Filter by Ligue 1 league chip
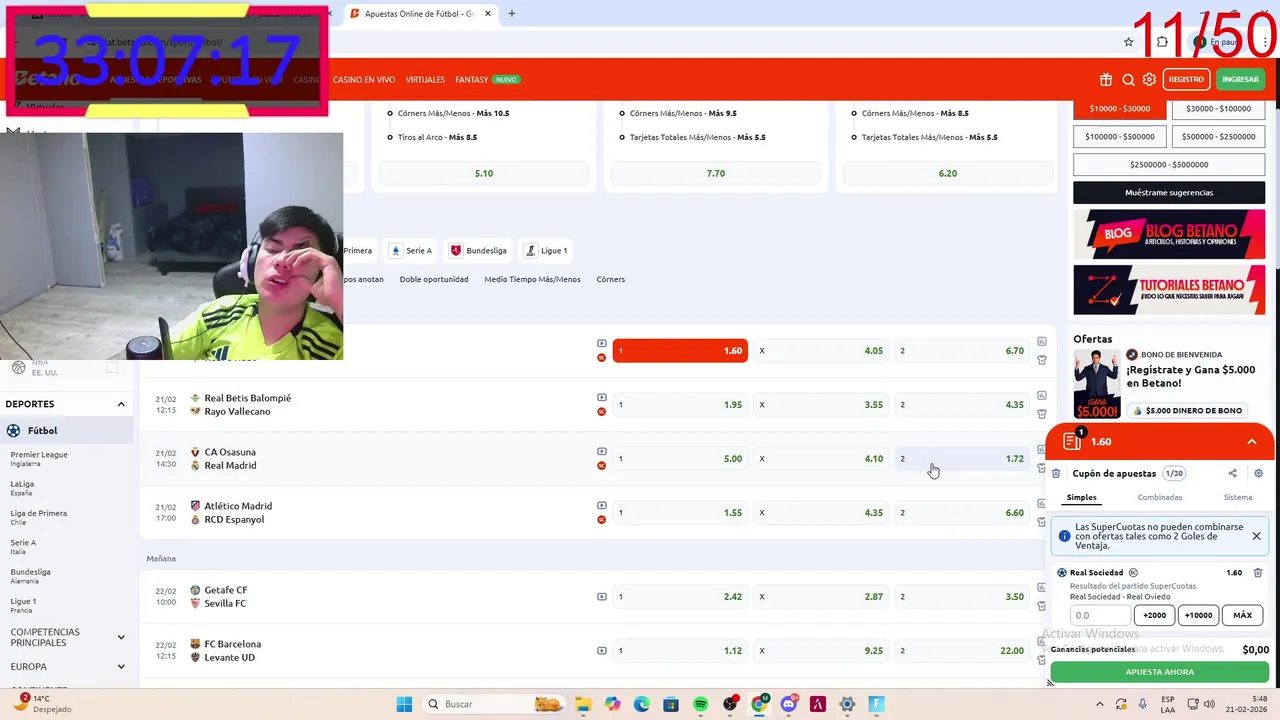Screen dimensions: 1280x720 pyautogui.click(x=547, y=250)
